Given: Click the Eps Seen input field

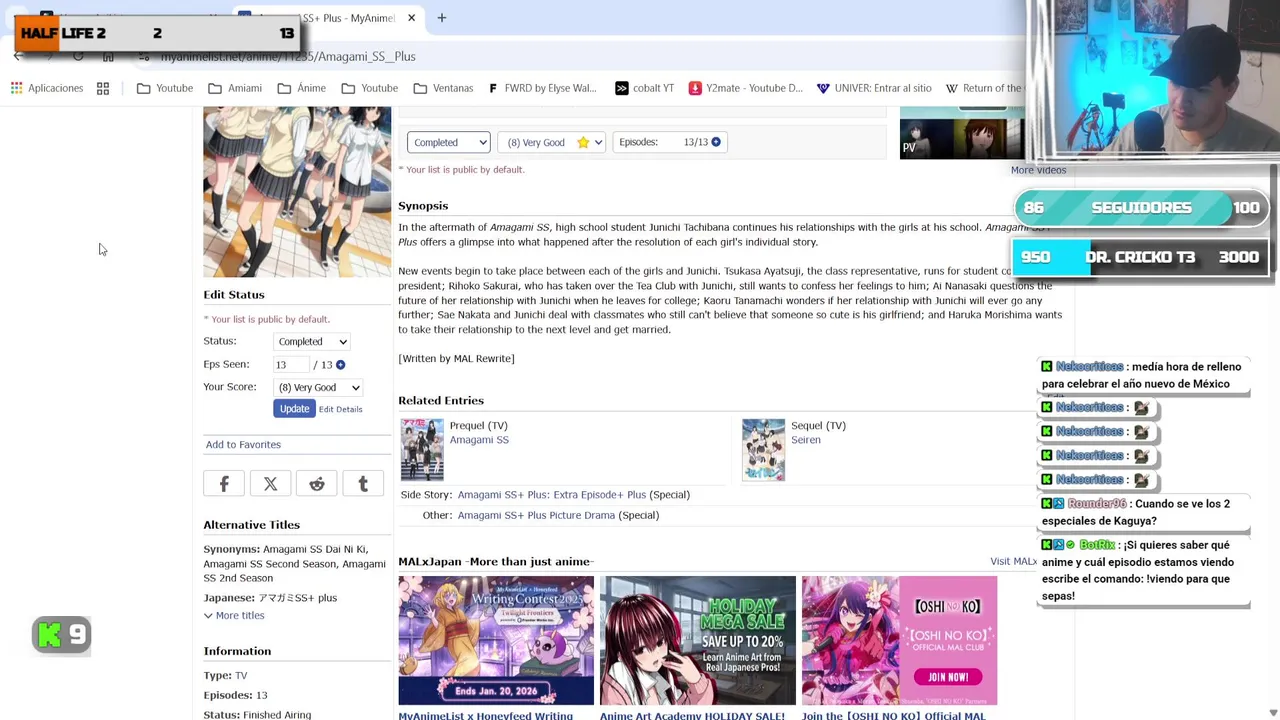Looking at the screenshot, I should (x=291, y=365).
